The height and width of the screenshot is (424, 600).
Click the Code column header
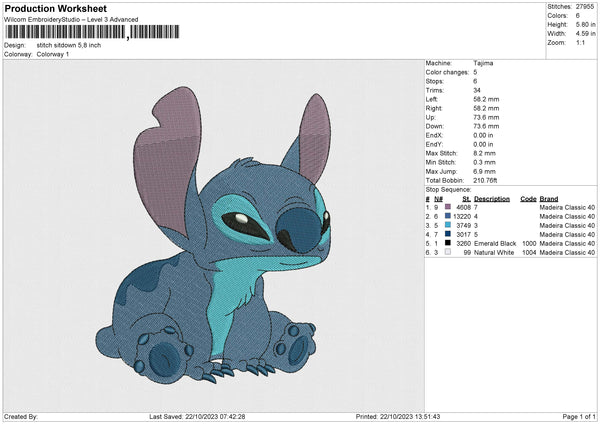528,197
